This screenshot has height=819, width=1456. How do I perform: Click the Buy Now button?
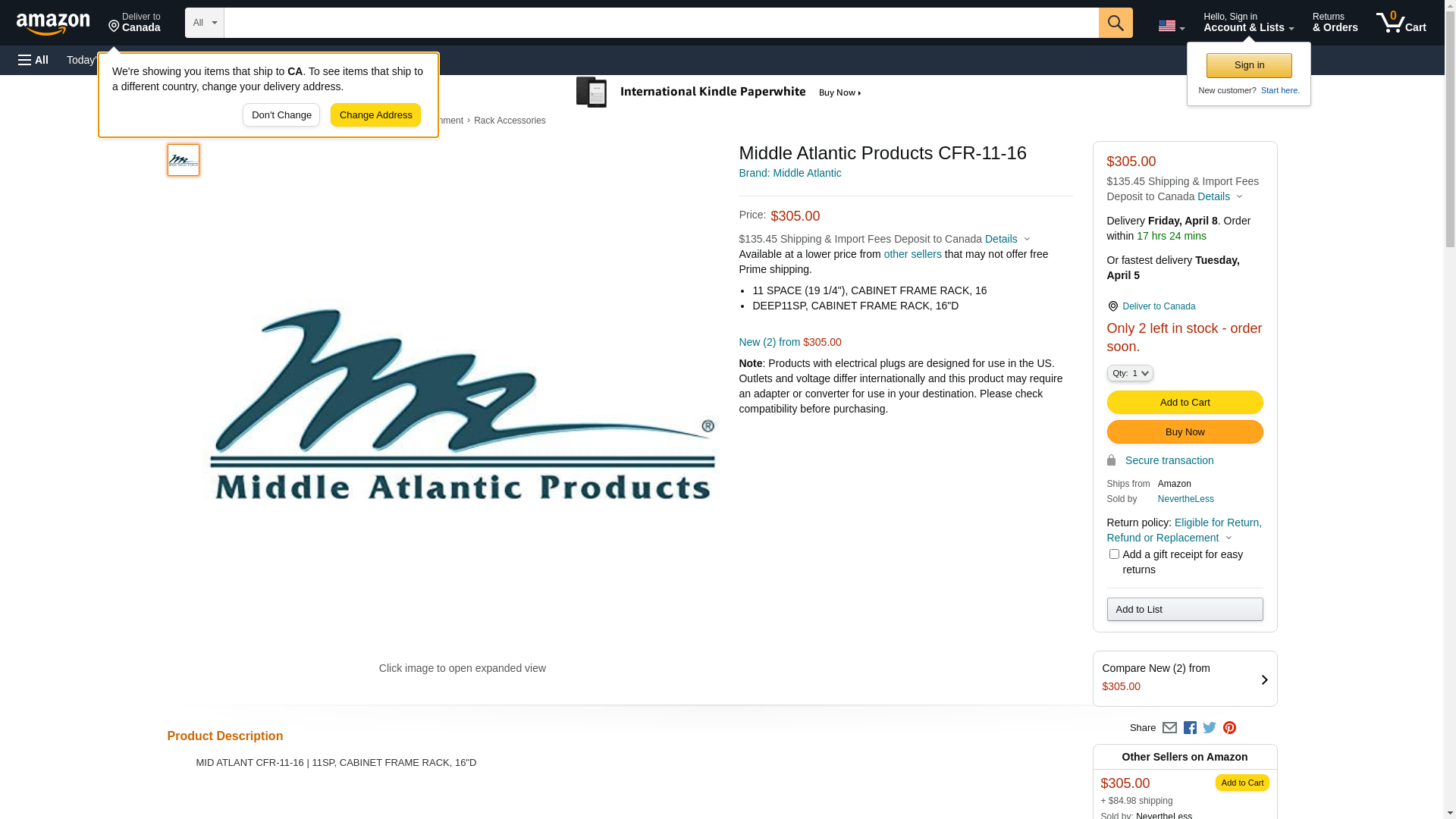point(1185,432)
